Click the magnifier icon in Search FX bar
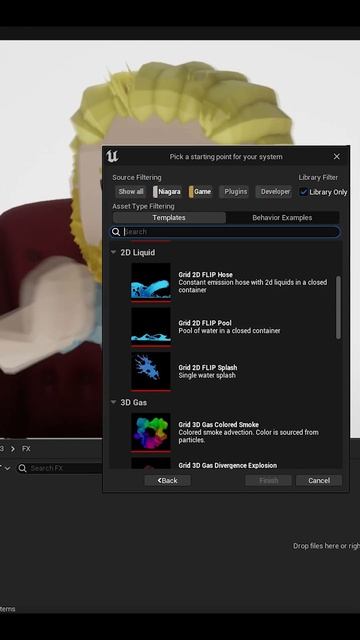The height and width of the screenshot is (640, 360). 22,468
